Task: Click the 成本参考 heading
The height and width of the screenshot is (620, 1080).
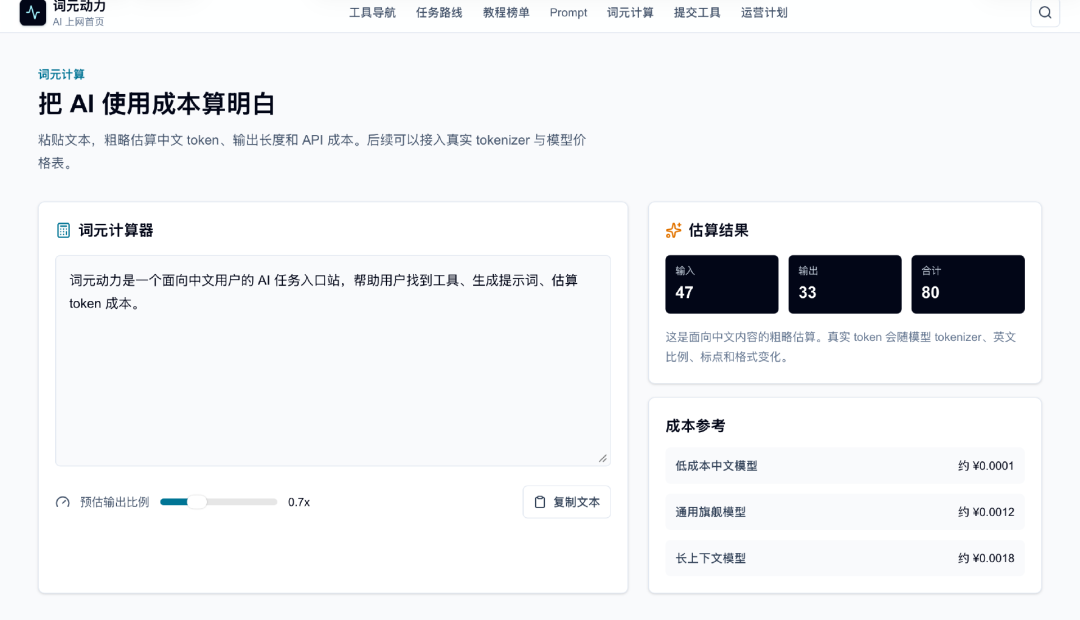Action: point(695,426)
